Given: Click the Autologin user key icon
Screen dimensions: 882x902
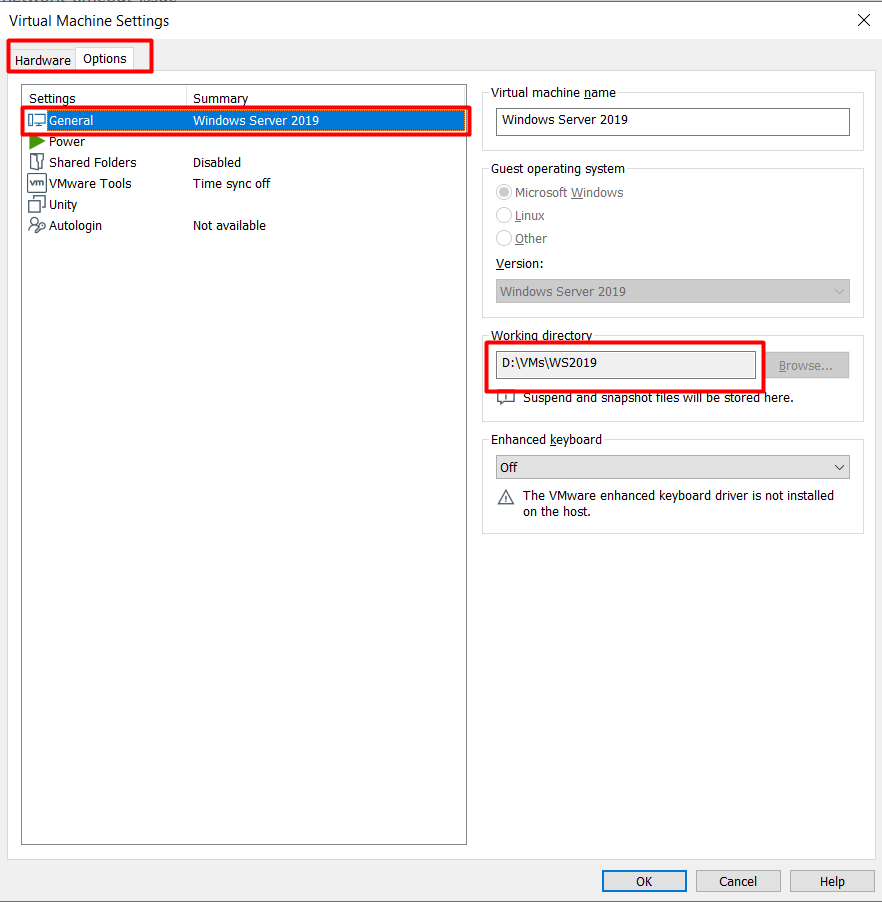Looking at the screenshot, I should point(37,225).
